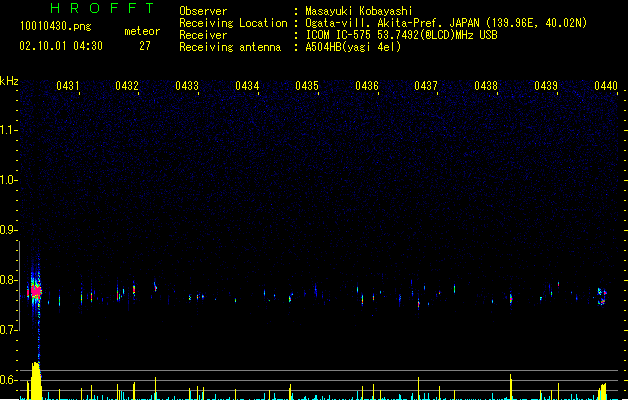
Task: Click the ICOM IC-575 receiver text
Action: click(401, 35)
